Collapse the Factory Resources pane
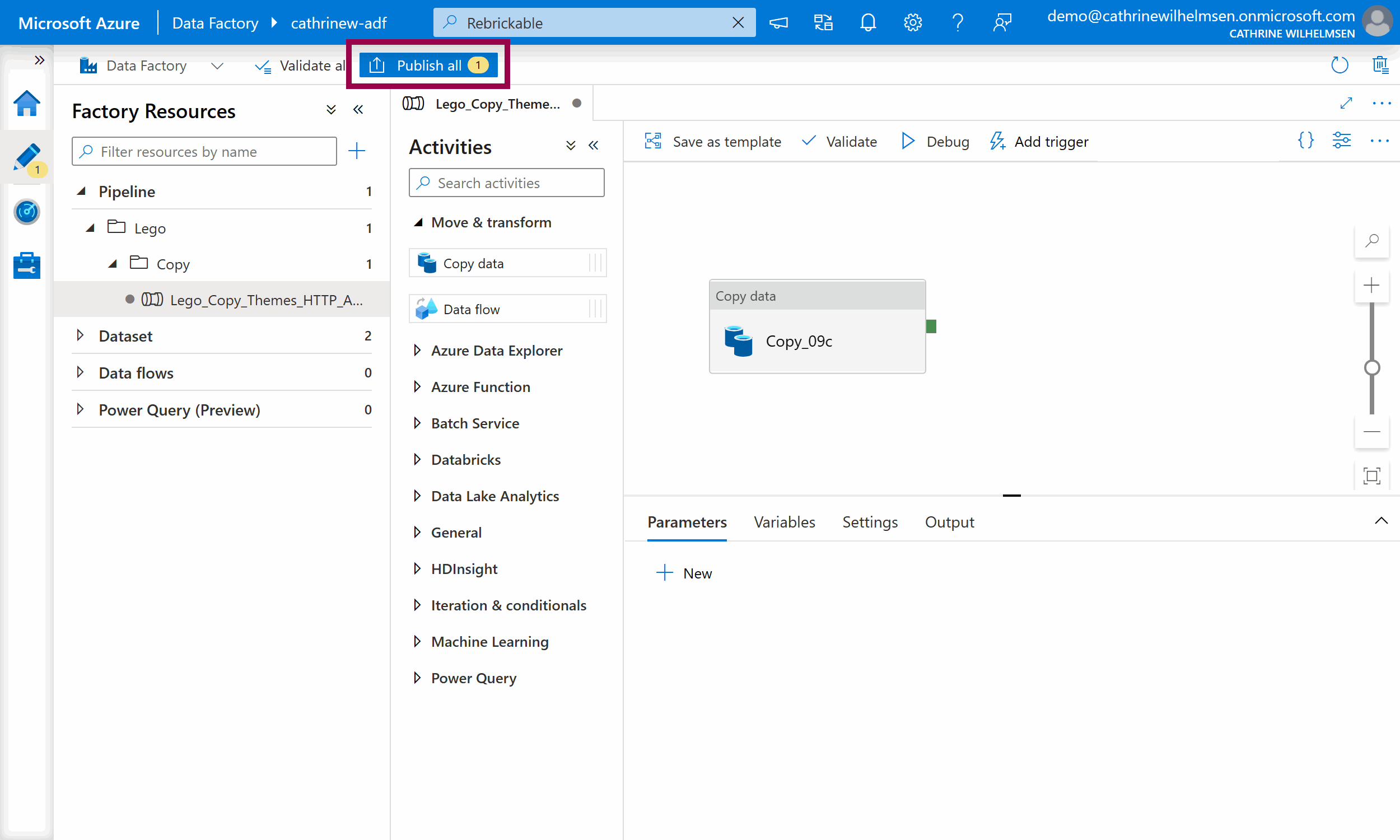The width and height of the screenshot is (1400, 840). (358, 110)
